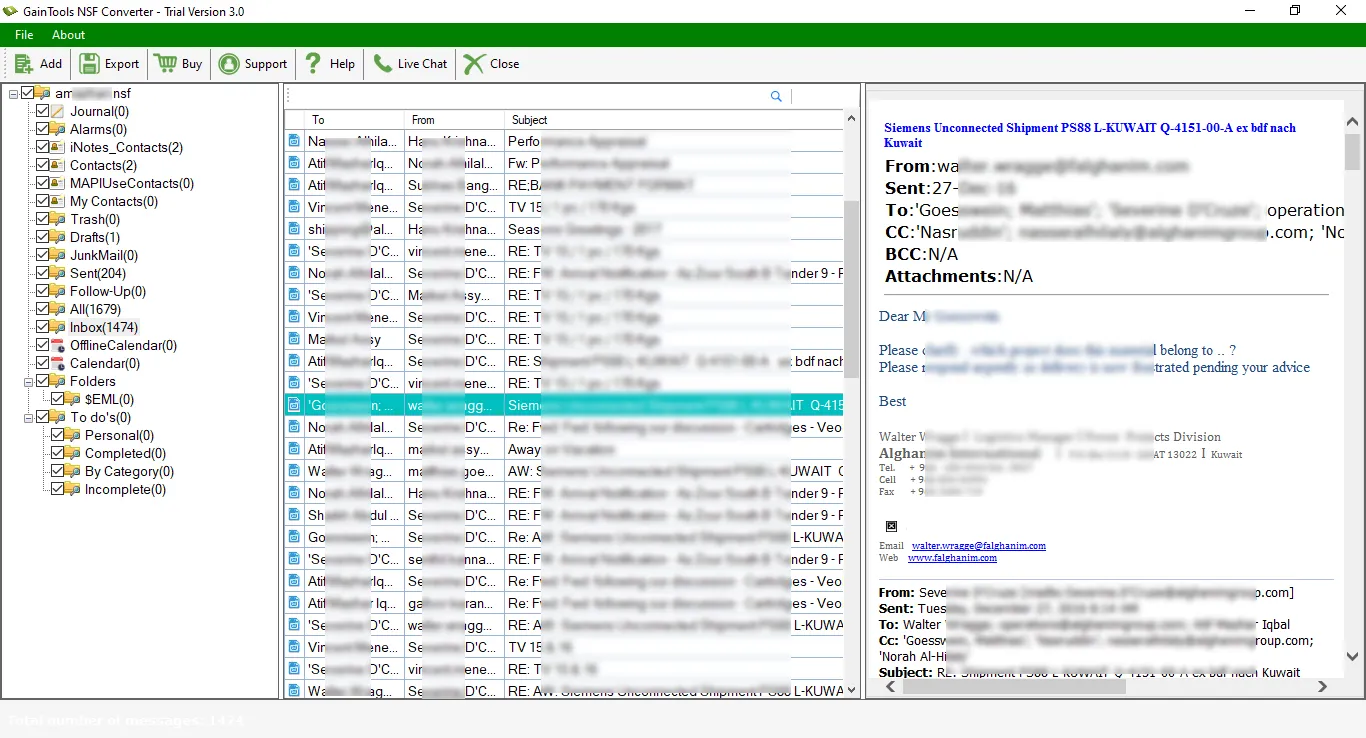Uncheck the Contacts(2) checkbox

(42, 165)
